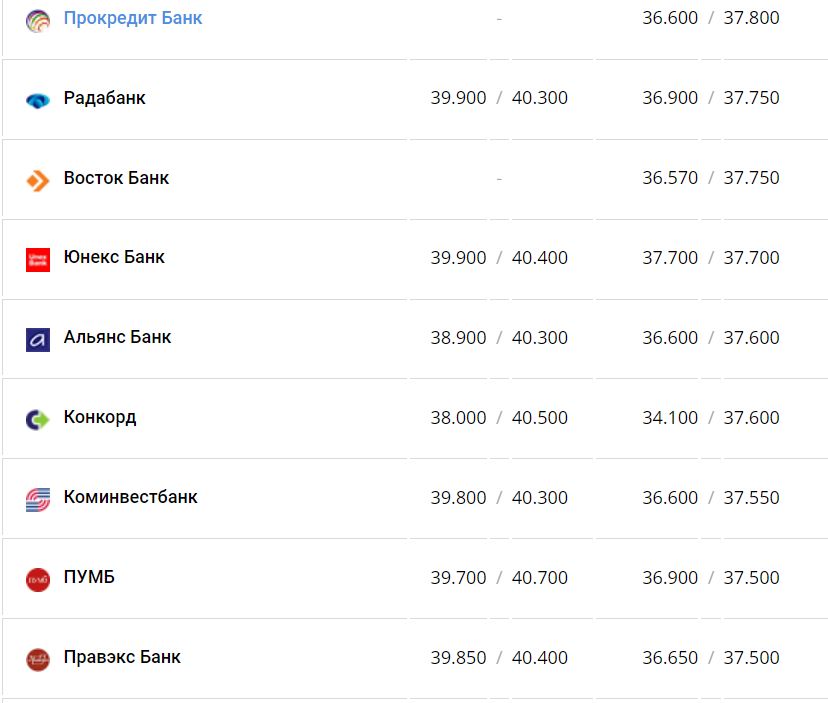Open the Правэкс Банк name
Screen dimensions: 828x703
122,657
